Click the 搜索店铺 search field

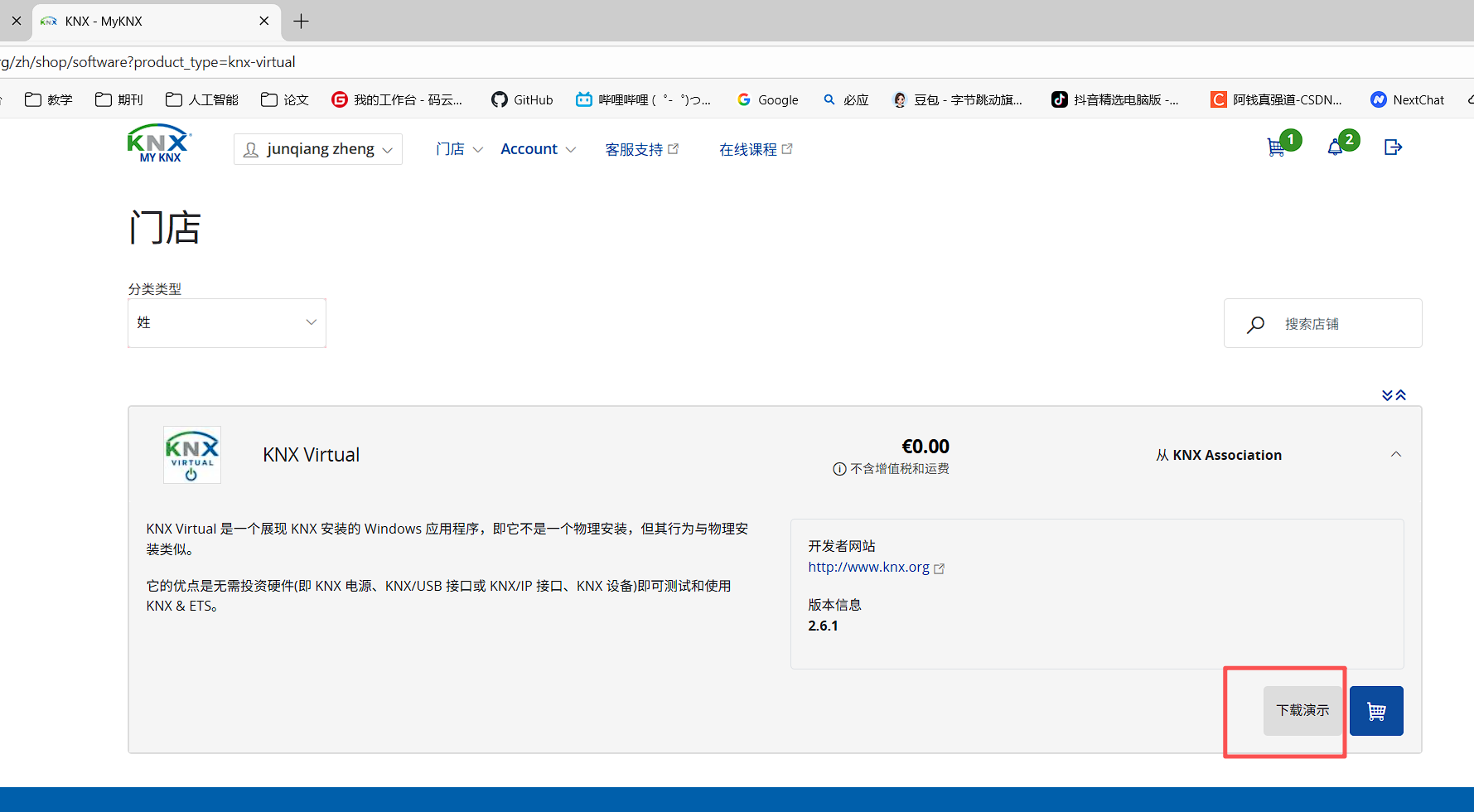pyautogui.click(x=1323, y=323)
